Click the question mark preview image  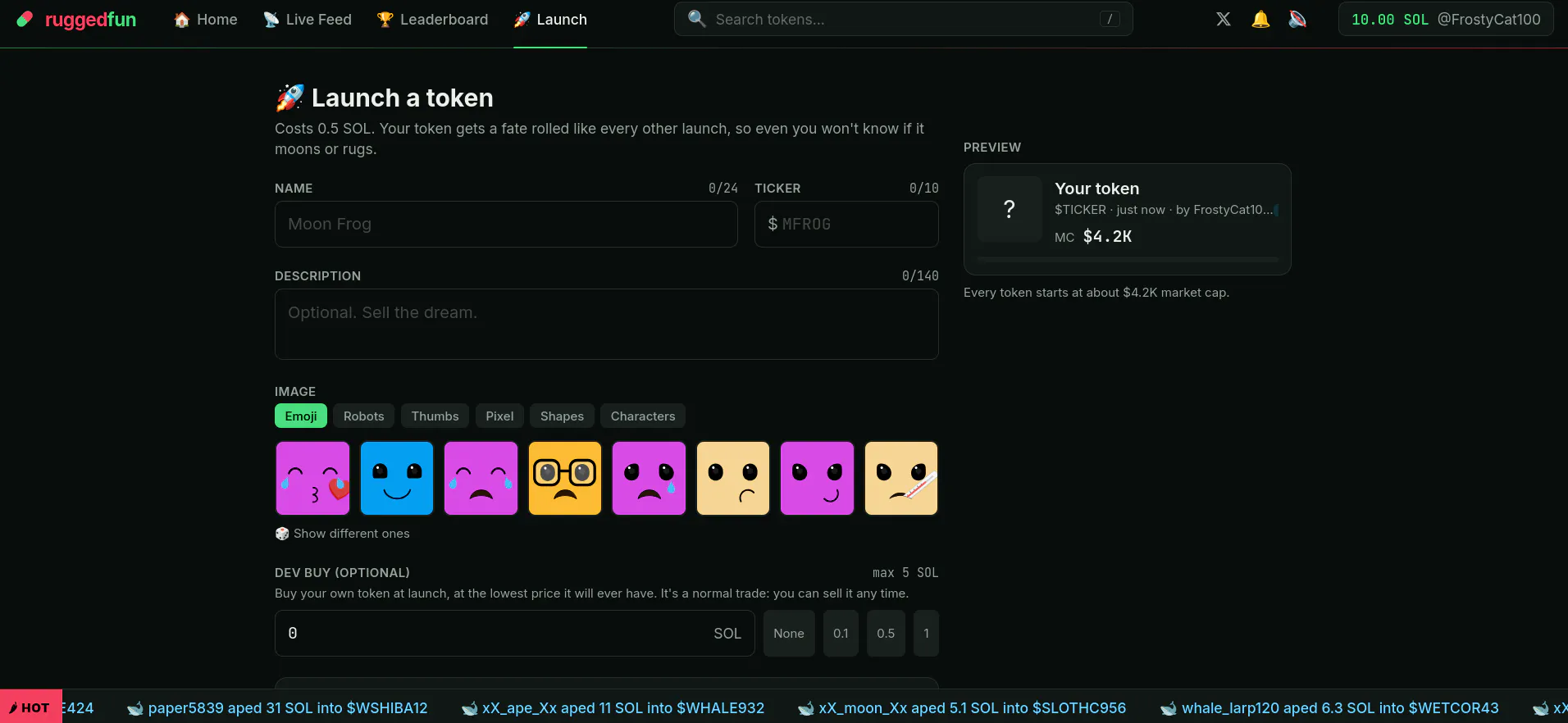pyautogui.click(x=1010, y=209)
